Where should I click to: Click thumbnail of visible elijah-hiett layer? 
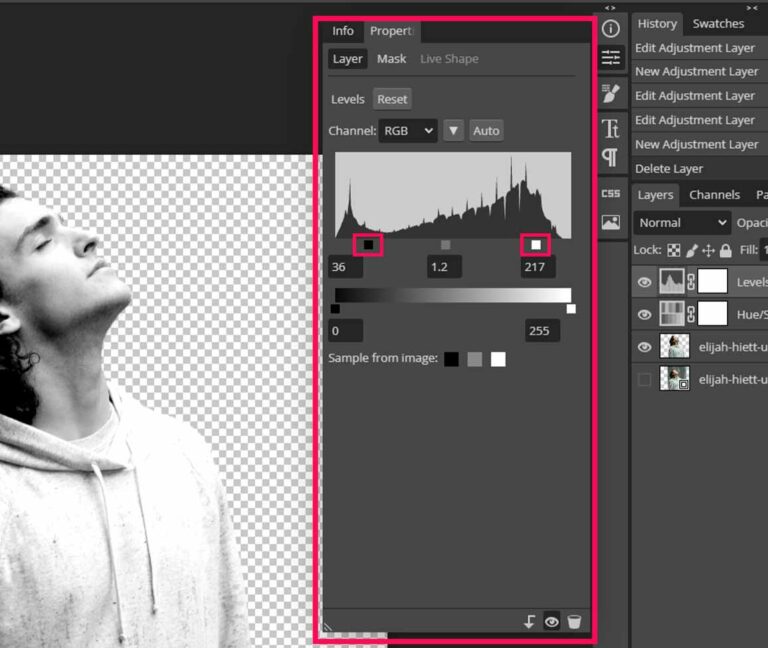coord(674,347)
